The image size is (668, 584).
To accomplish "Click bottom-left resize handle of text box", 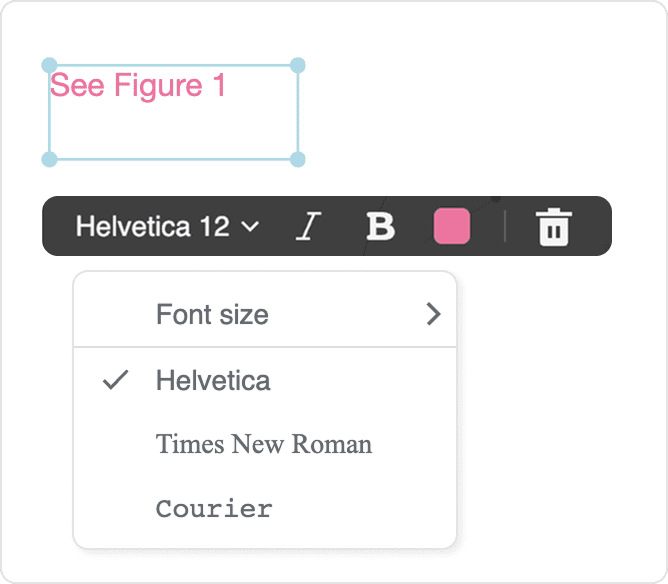I will tap(48, 159).
